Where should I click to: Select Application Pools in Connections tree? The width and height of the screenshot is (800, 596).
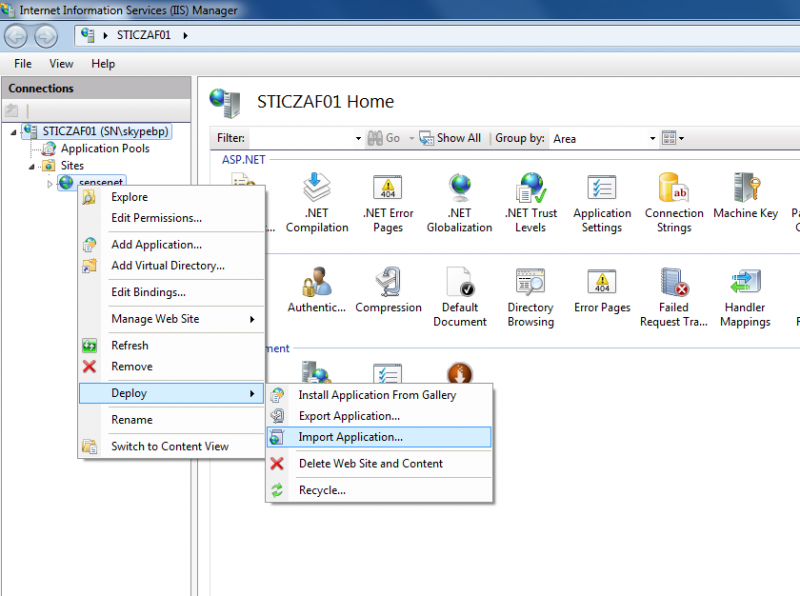105,148
